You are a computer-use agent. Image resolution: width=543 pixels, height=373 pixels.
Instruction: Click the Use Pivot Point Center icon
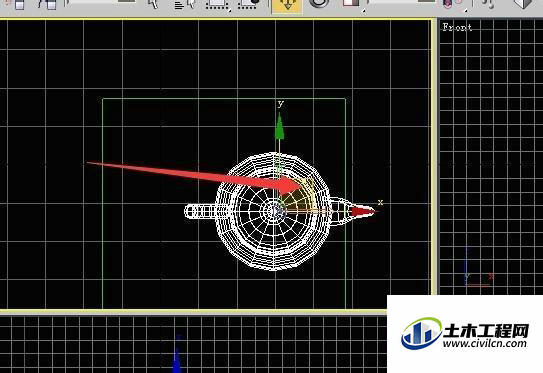[452, 4]
